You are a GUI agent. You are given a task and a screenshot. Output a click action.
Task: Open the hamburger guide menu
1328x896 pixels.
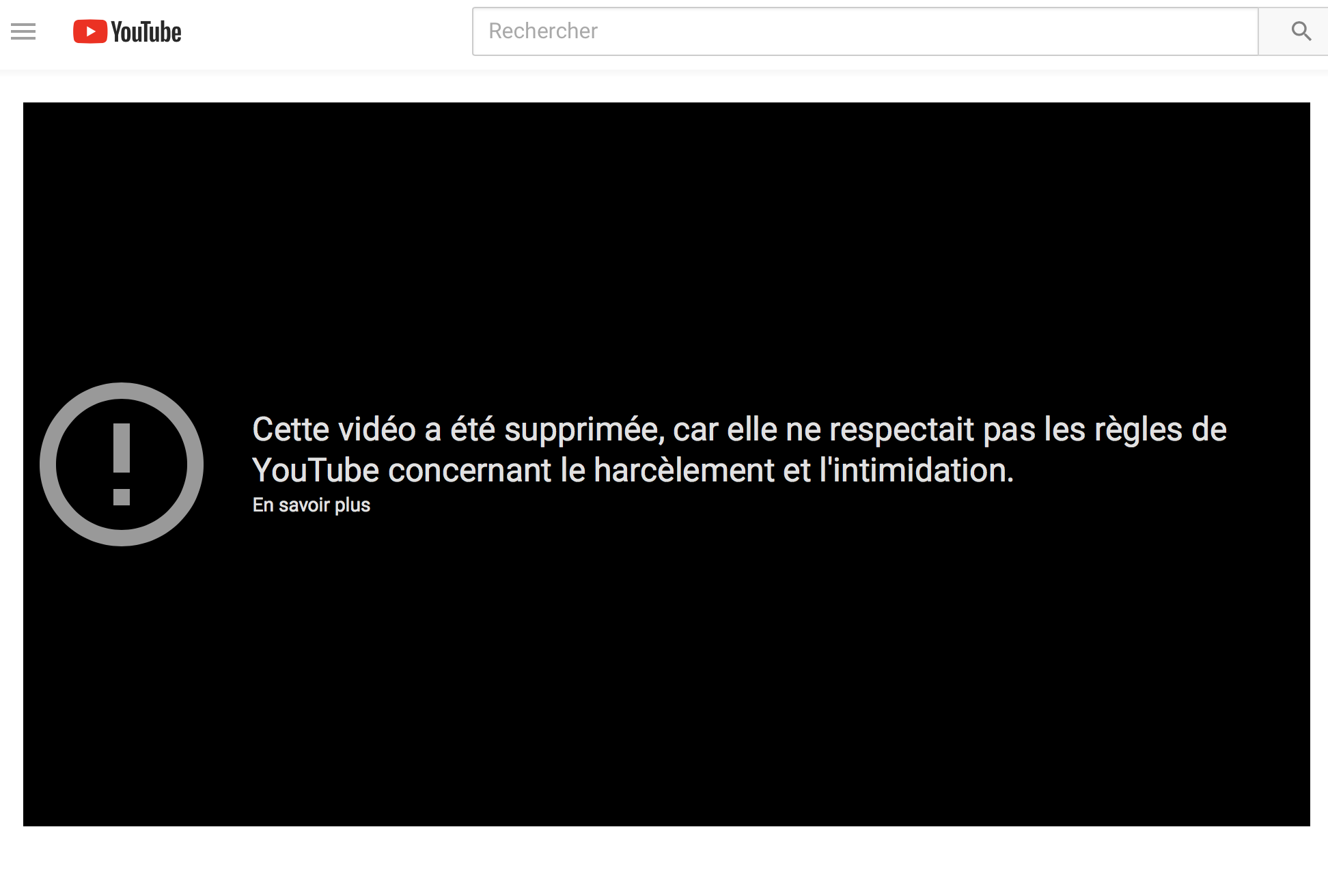coord(23,31)
